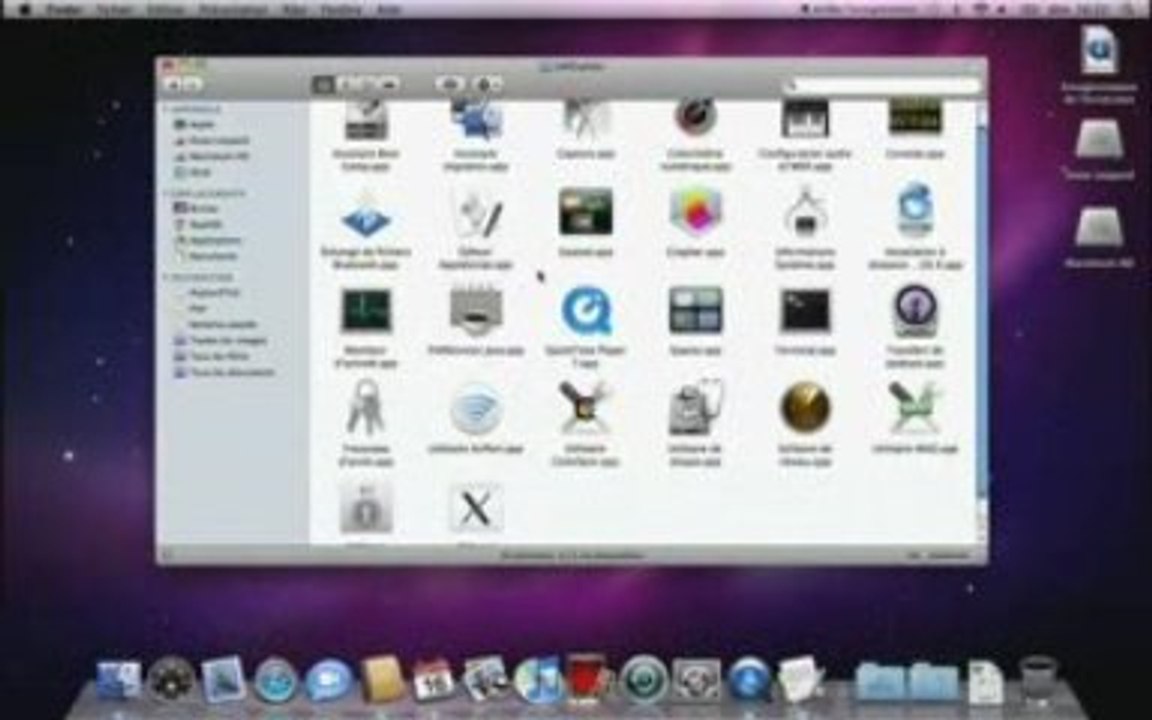Launch QuickTime Player 7 from the folder
Viewport: 1152px width, 720px height.
pos(586,311)
